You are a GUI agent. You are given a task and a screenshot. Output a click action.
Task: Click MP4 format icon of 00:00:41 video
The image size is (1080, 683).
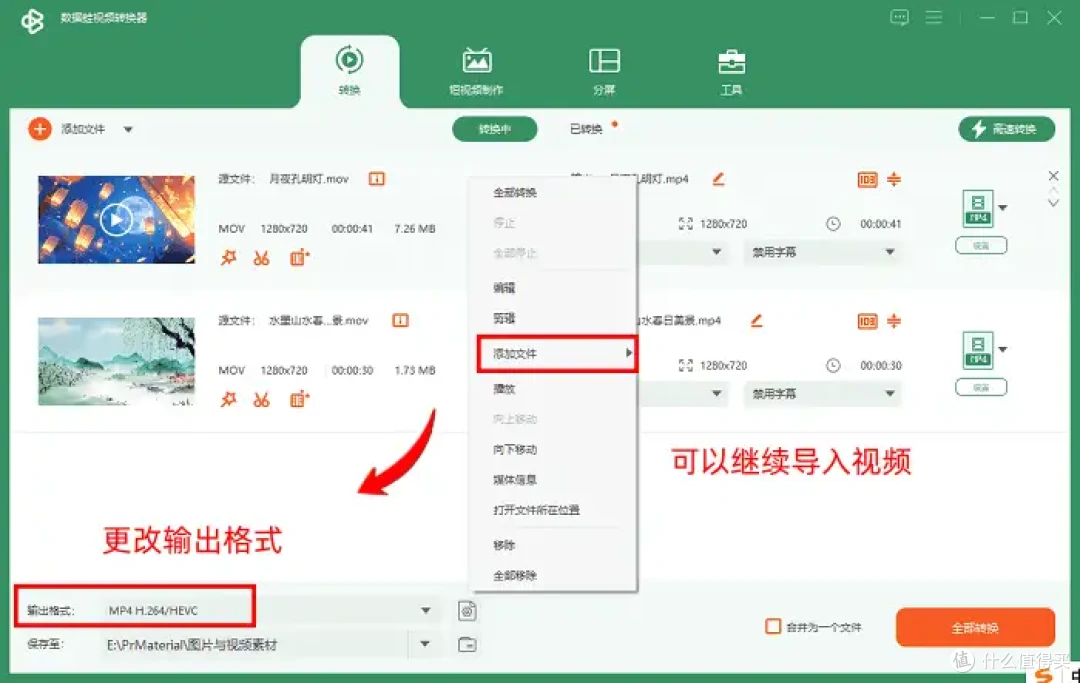click(978, 208)
